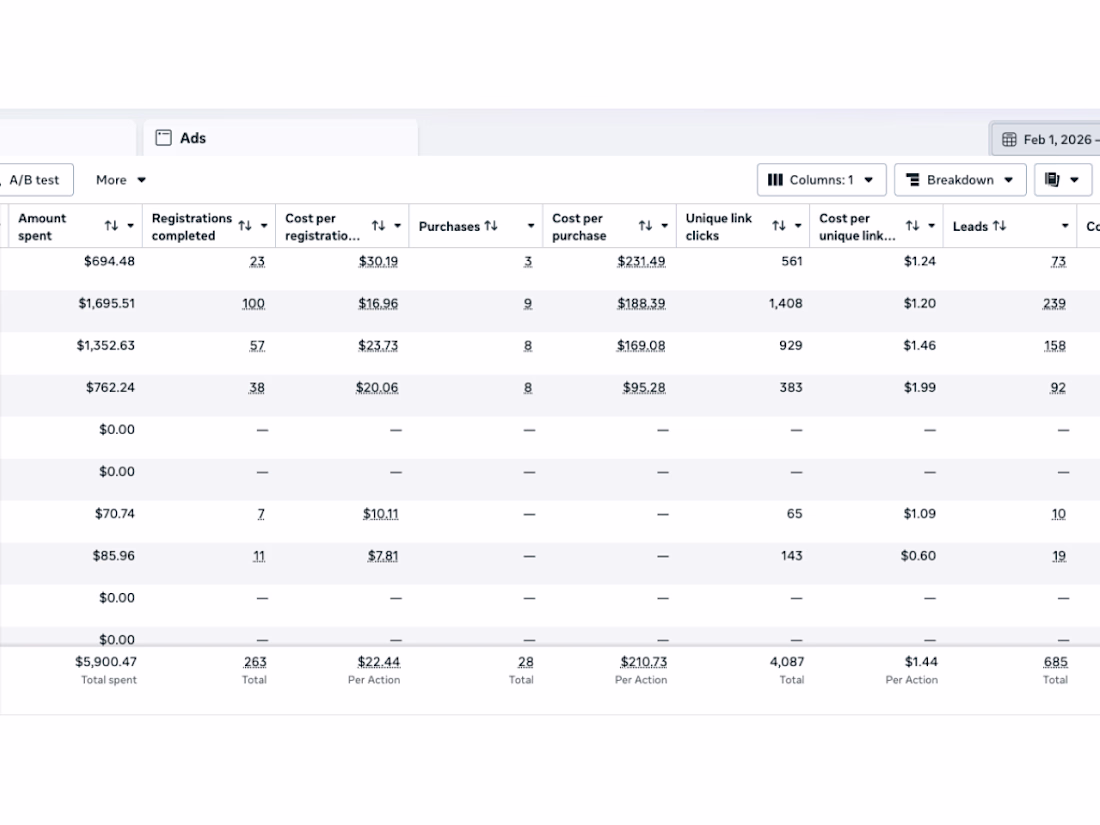Sort by Purchases sort arrows
The width and height of the screenshot is (1100, 825).
point(491,226)
